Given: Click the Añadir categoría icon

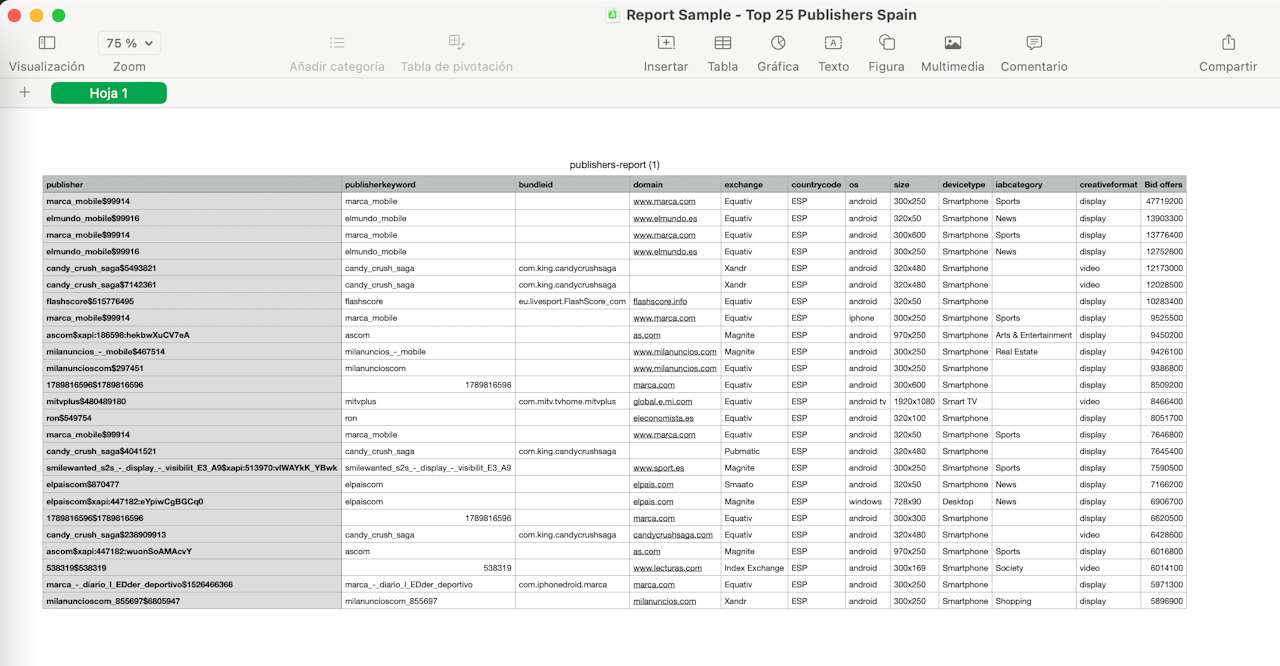Looking at the screenshot, I should tap(337, 43).
